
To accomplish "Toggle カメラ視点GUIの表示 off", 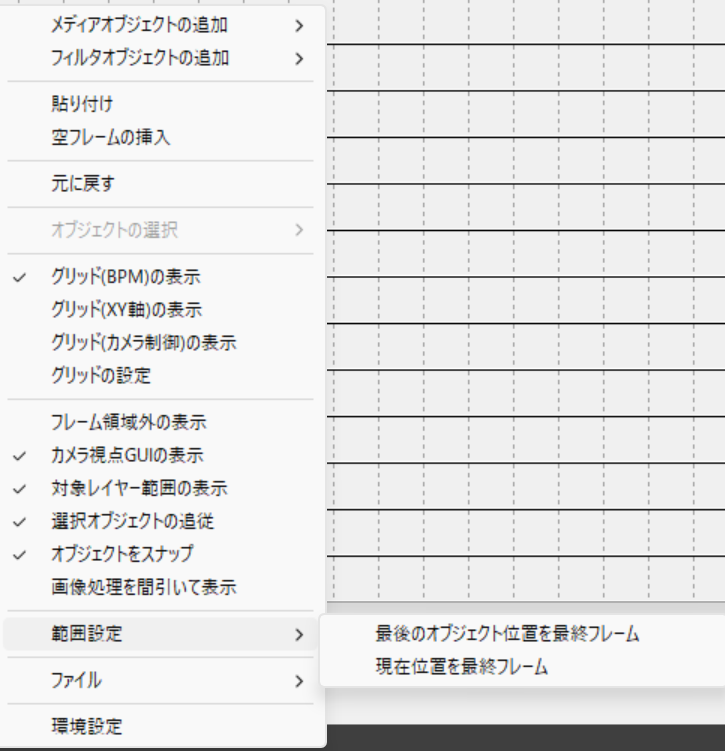I will 127,455.
